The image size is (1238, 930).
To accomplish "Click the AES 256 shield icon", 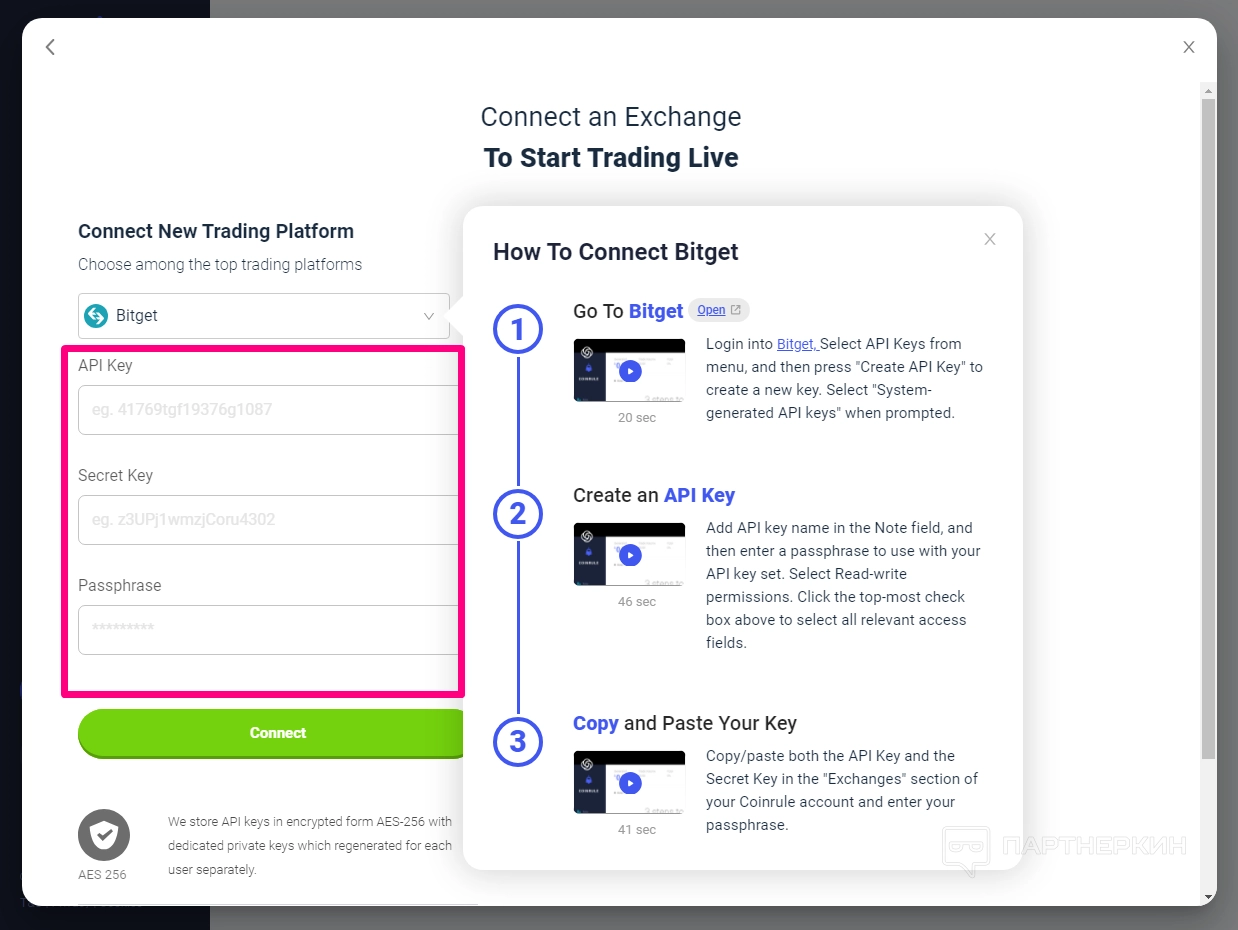I will [x=104, y=835].
